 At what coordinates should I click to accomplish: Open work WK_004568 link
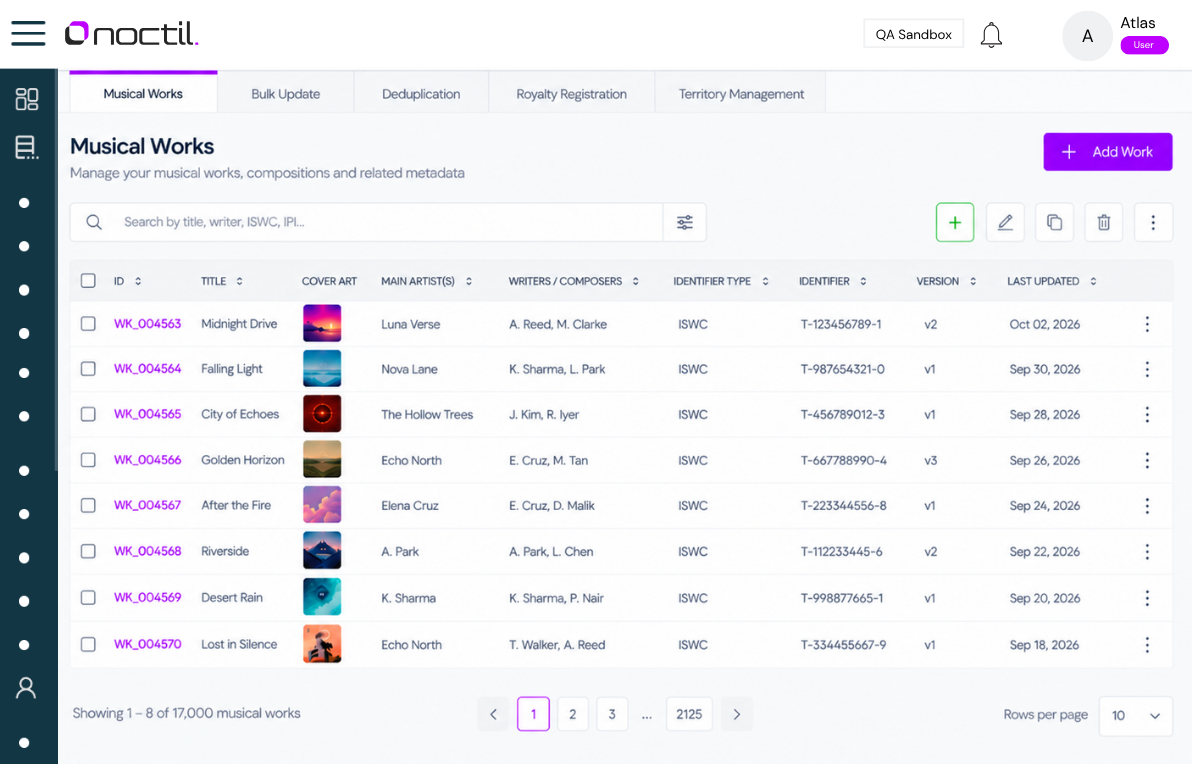[147, 551]
